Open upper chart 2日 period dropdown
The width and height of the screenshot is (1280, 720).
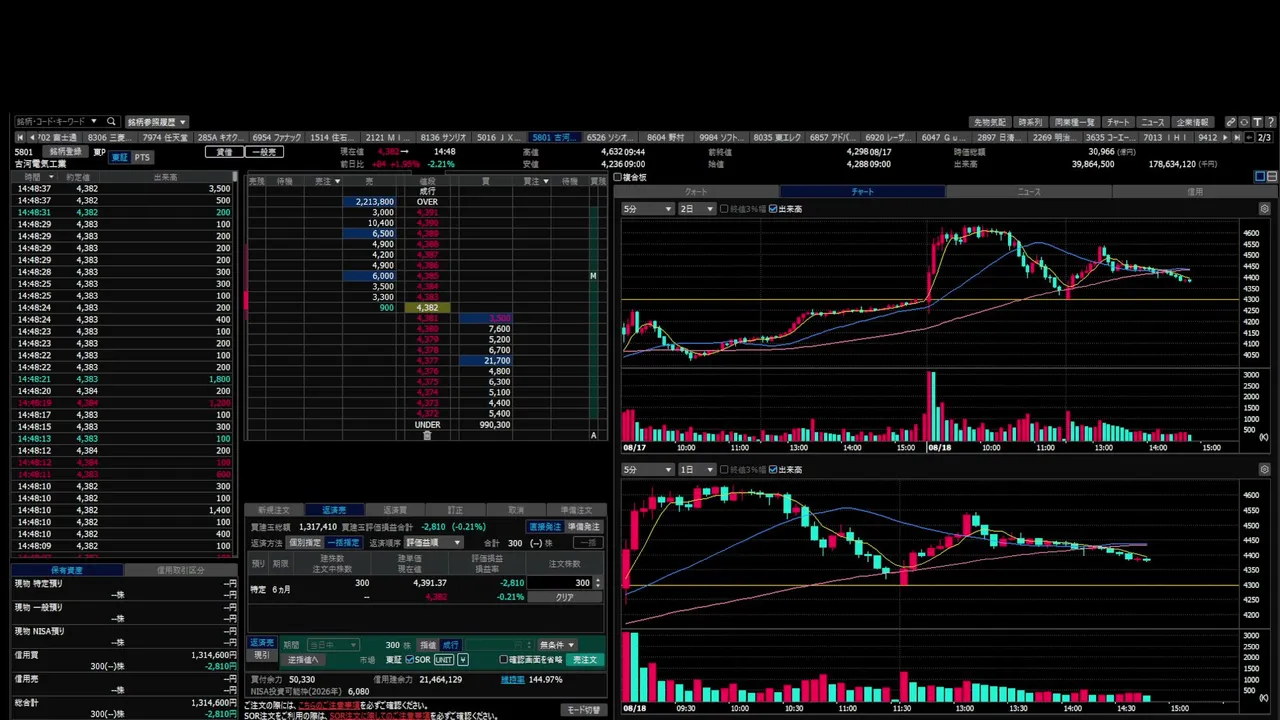pyautogui.click(x=697, y=209)
